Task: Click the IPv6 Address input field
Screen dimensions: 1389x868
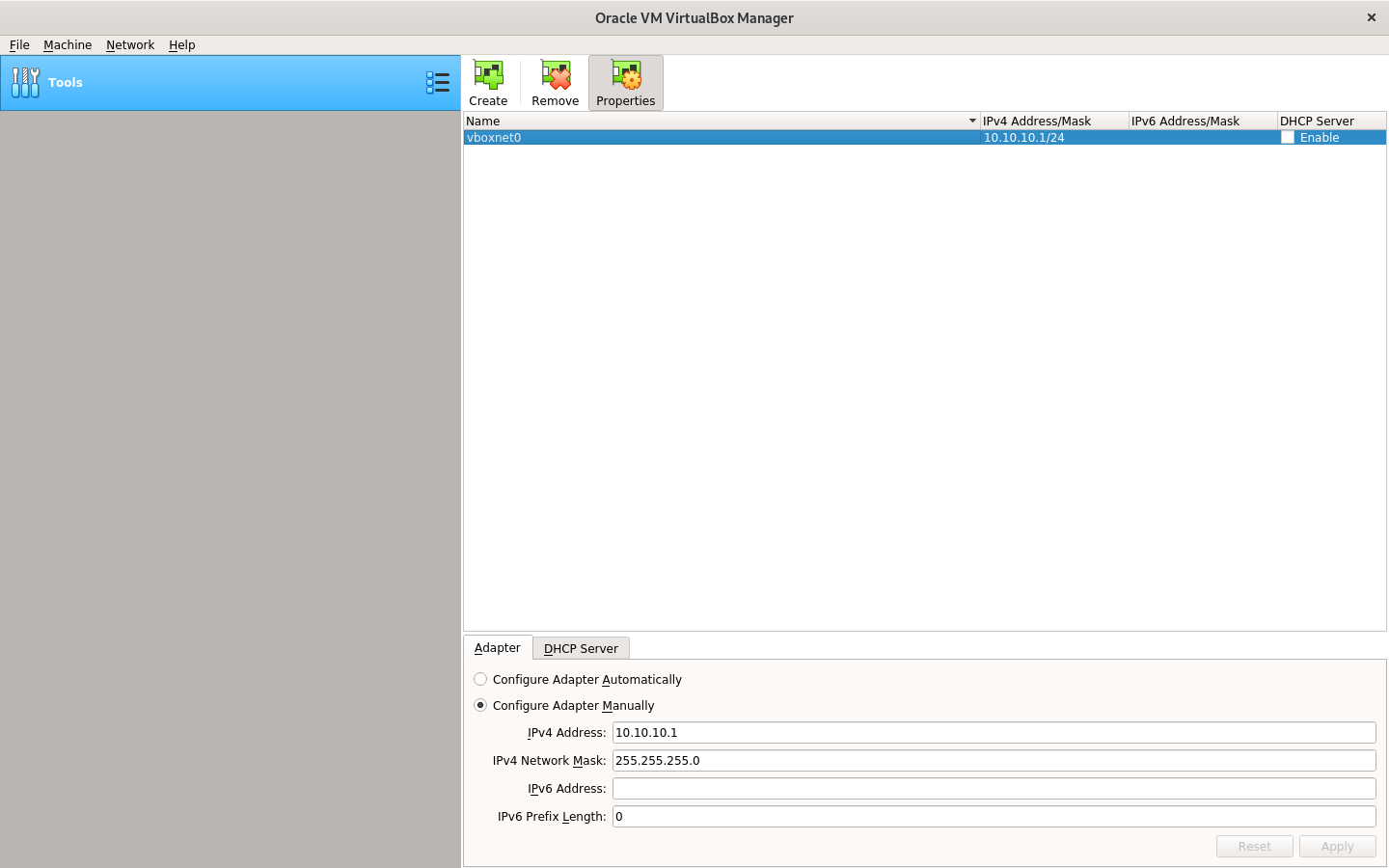Action: tap(994, 788)
